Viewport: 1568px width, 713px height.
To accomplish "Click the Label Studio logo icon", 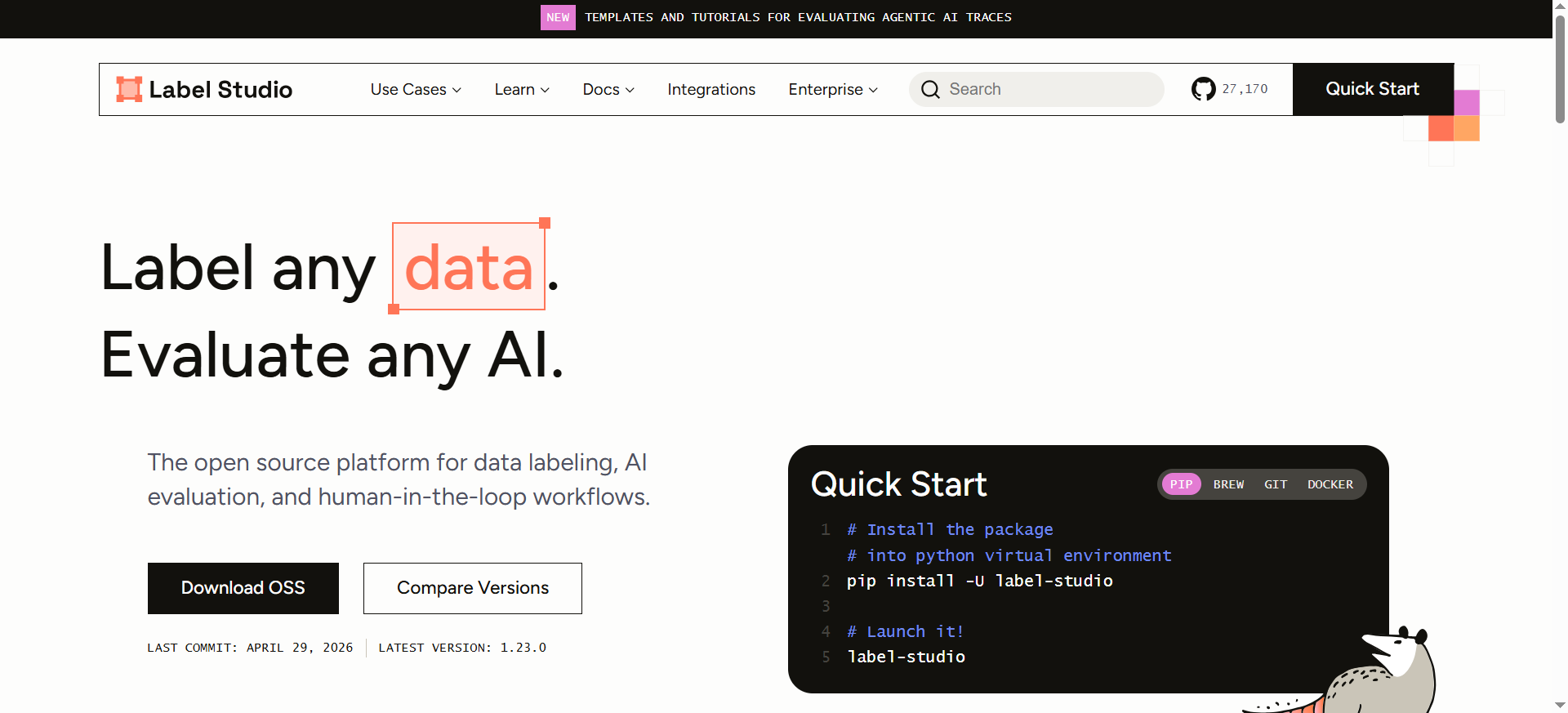I will [129, 89].
